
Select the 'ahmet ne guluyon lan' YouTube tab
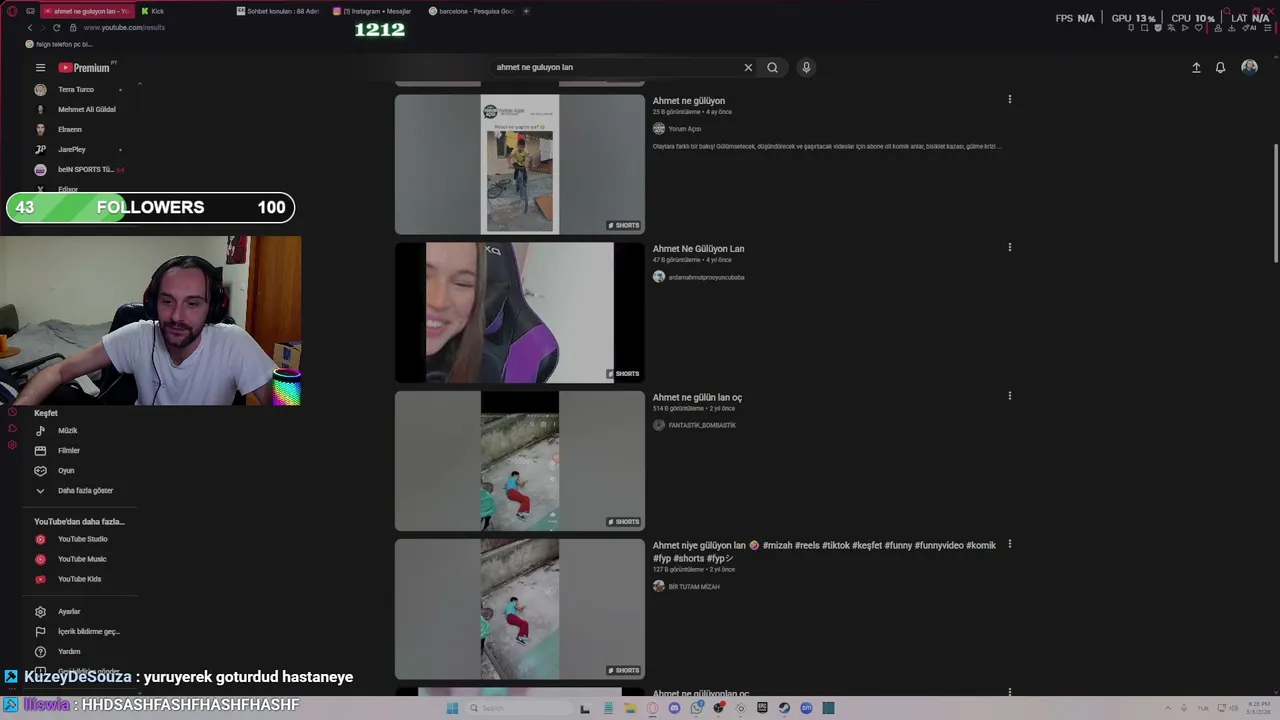85,11
